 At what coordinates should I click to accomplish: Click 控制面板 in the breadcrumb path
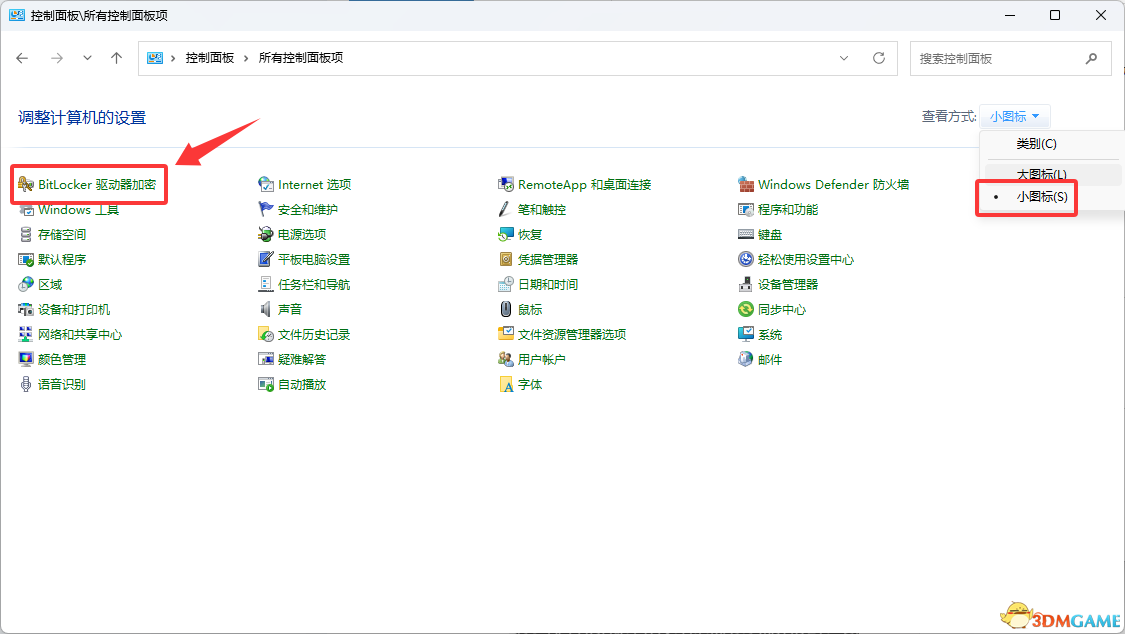209,58
